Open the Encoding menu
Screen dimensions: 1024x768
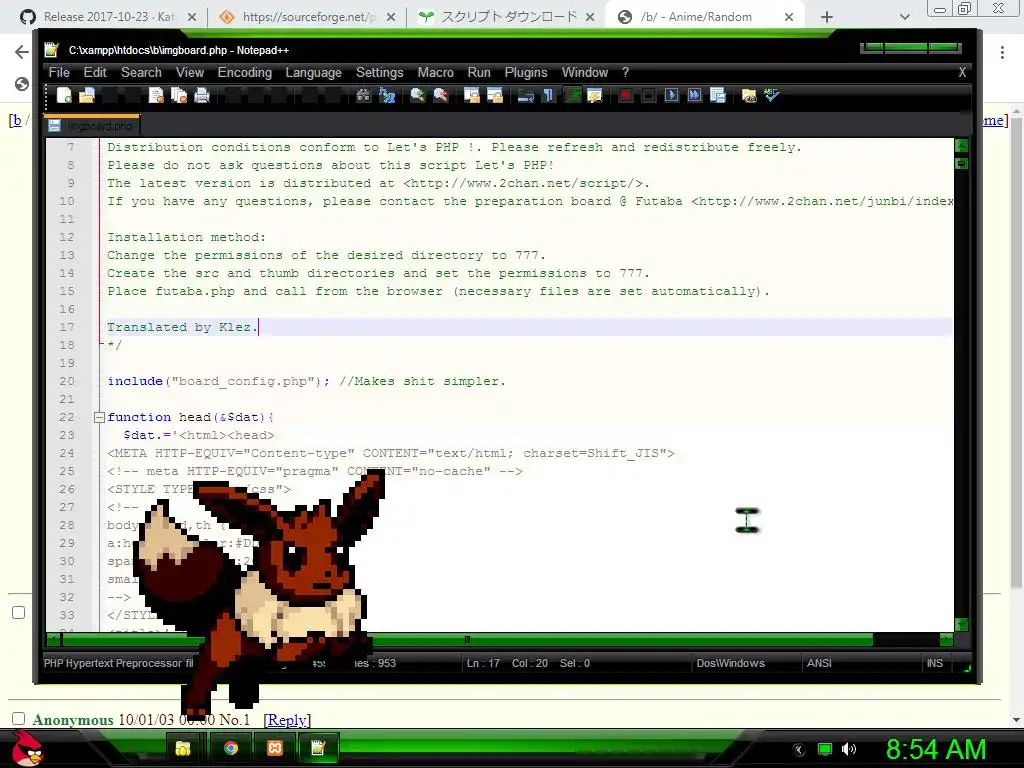point(244,72)
